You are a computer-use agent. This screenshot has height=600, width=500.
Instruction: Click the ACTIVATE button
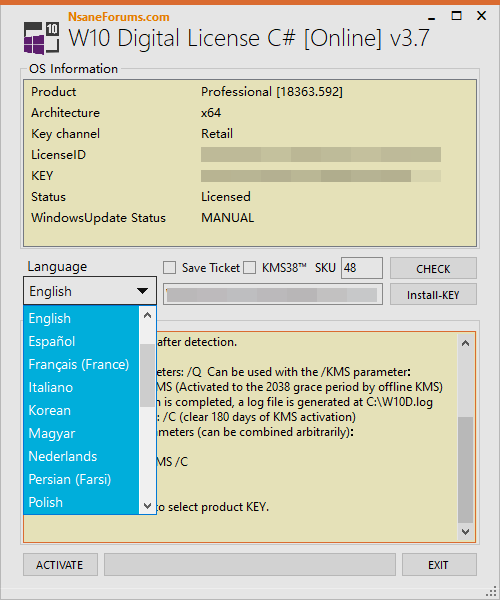click(x=60, y=564)
